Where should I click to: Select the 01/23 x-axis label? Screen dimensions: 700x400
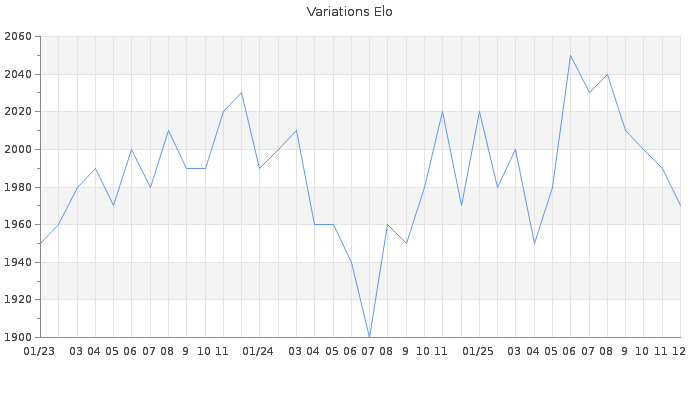click(39, 351)
